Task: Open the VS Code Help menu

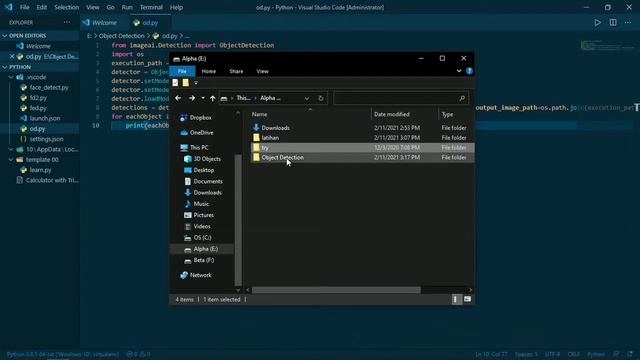Action: click(176, 7)
